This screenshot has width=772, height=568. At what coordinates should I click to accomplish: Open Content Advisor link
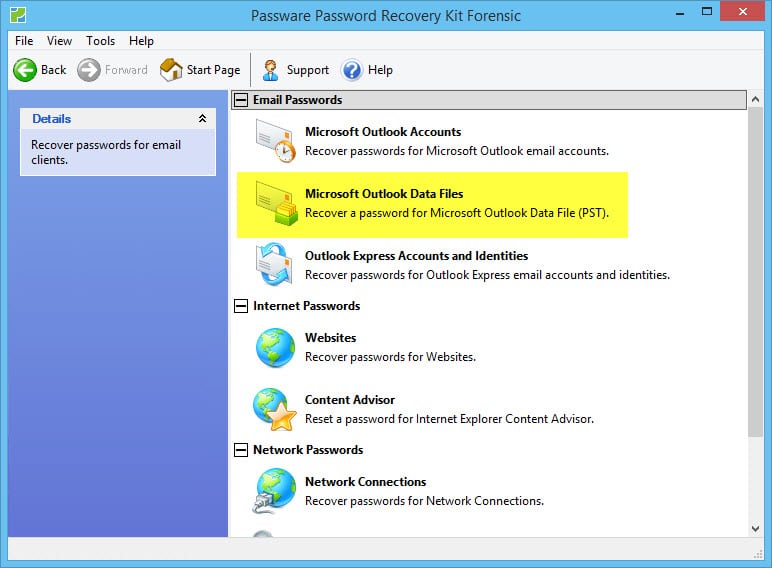350,400
